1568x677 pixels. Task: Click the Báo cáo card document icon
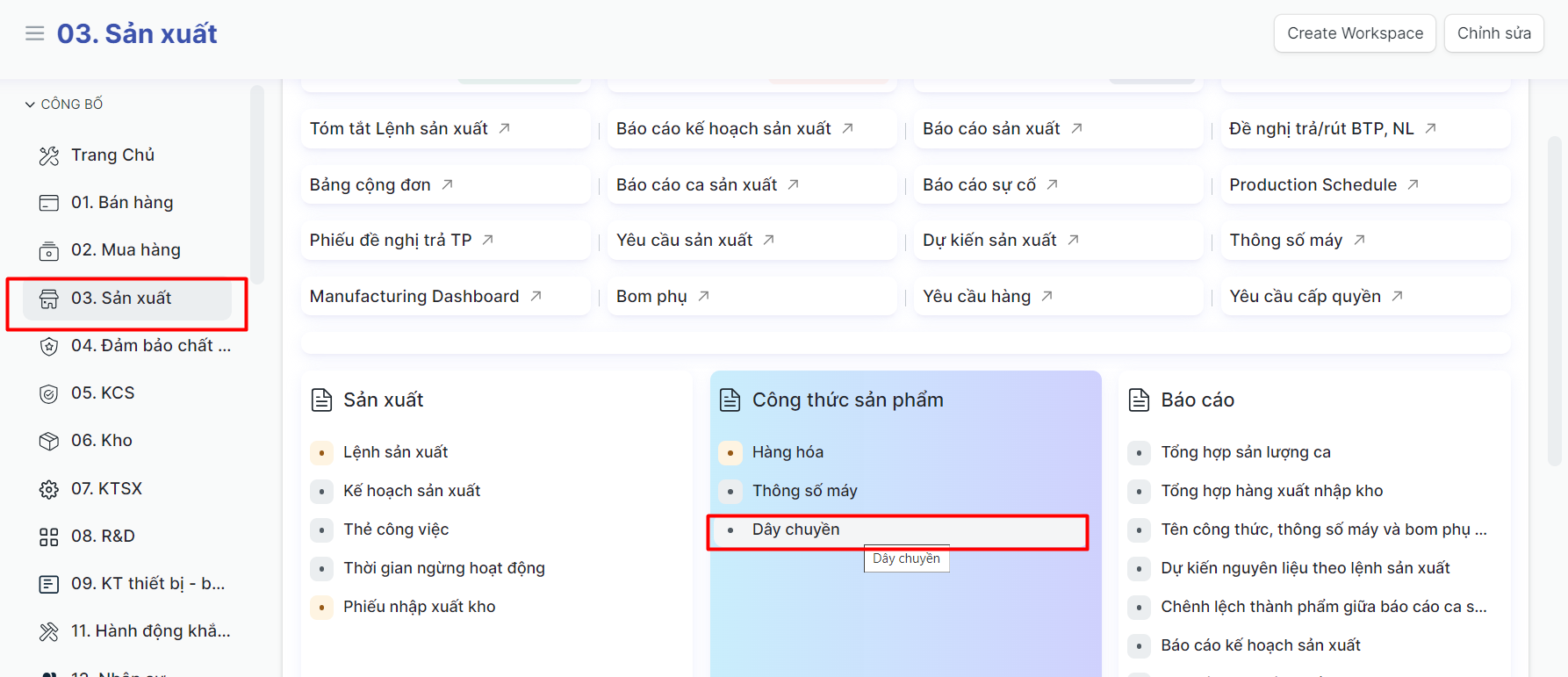click(x=1139, y=400)
